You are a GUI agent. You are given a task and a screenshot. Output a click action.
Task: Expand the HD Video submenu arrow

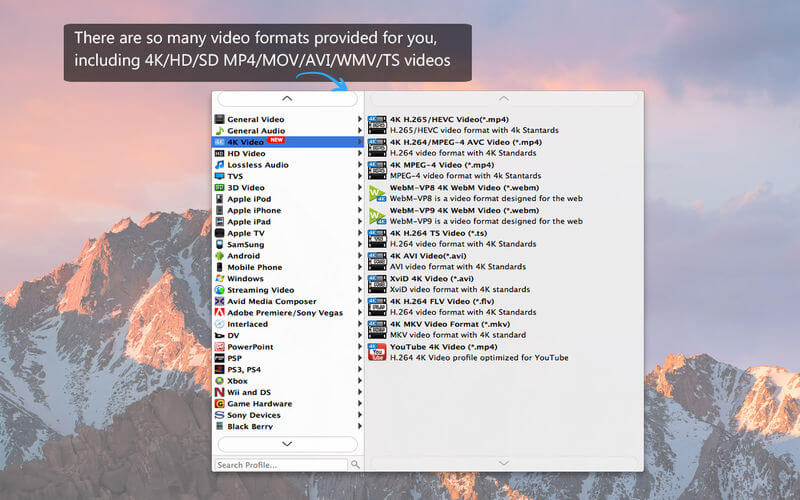coord(359,153)
